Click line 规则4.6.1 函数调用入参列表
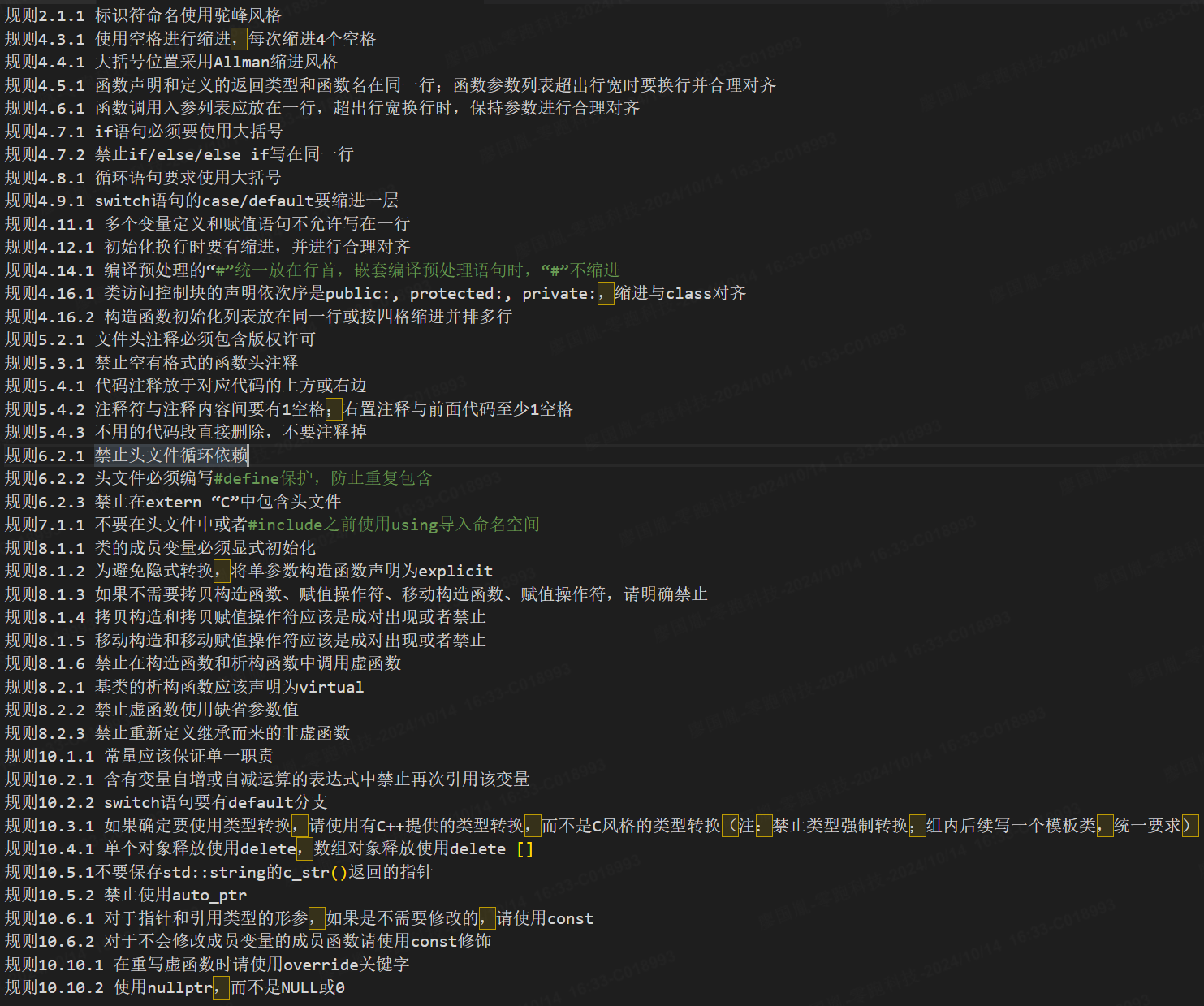The height and width of the screenshot is (1006, 1204). pyautogui.click(x=322, y=108)
